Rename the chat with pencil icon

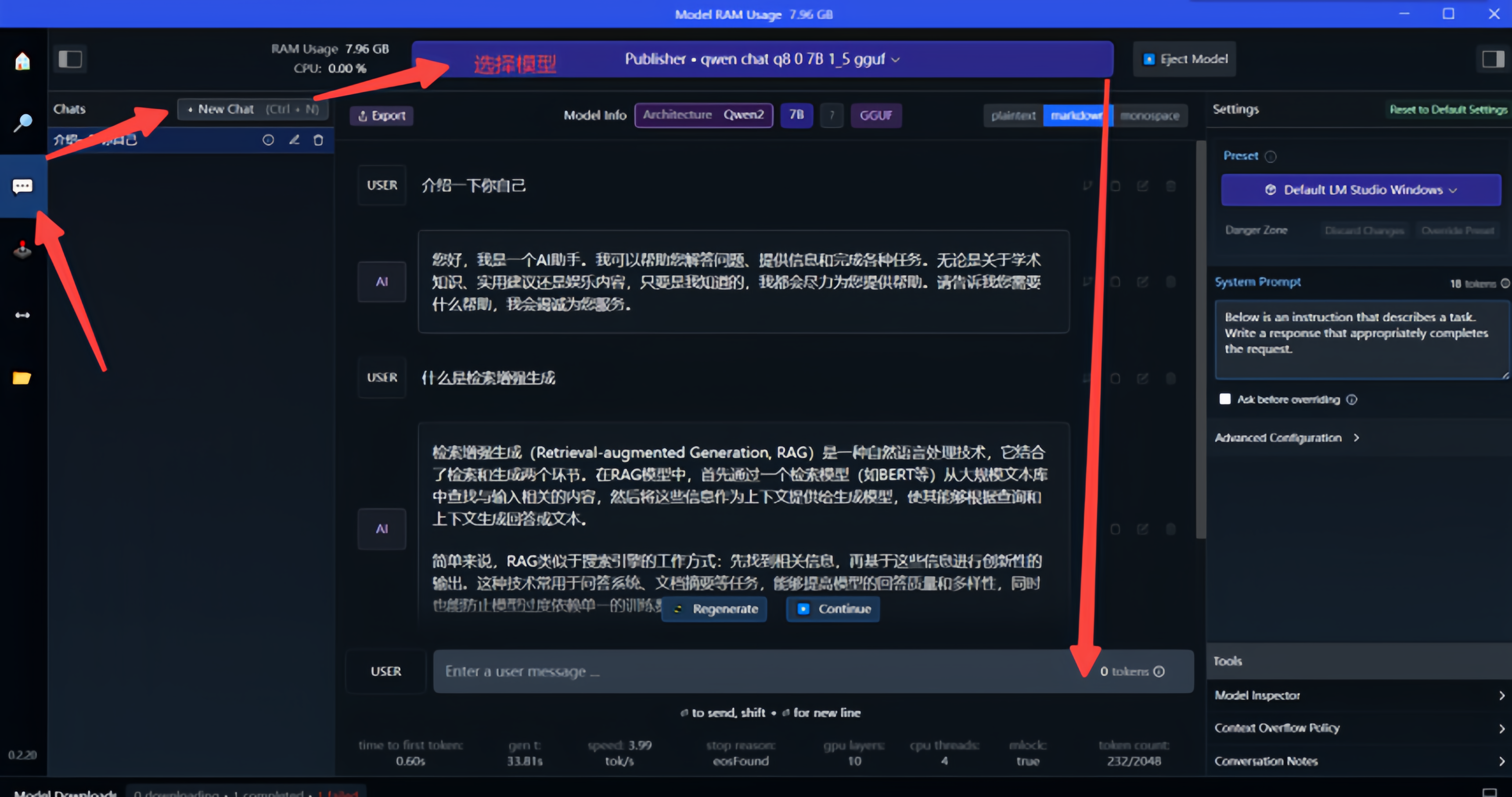[294, 140]
